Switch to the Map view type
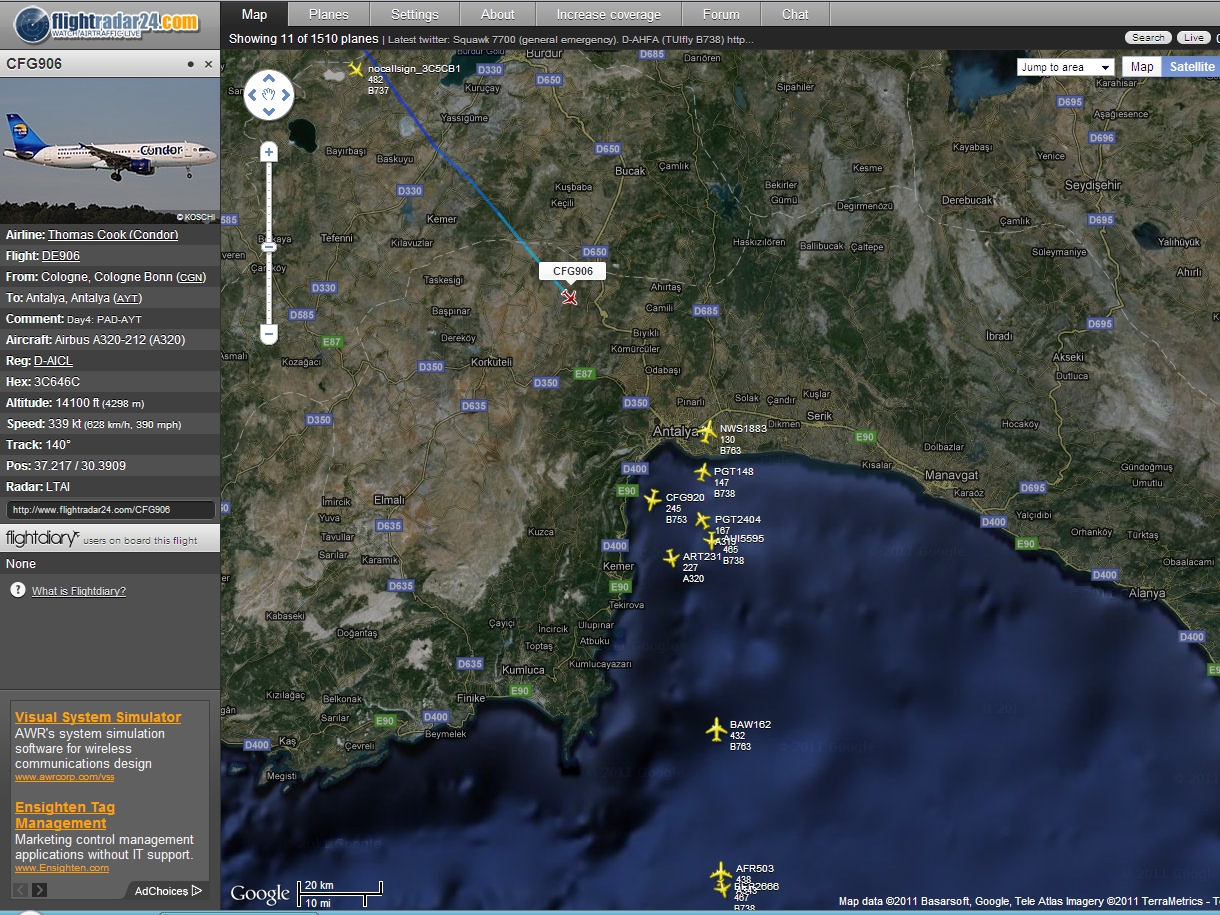Image resolution: width=1220 pixels, height=915 pixels. [1141, 67]
